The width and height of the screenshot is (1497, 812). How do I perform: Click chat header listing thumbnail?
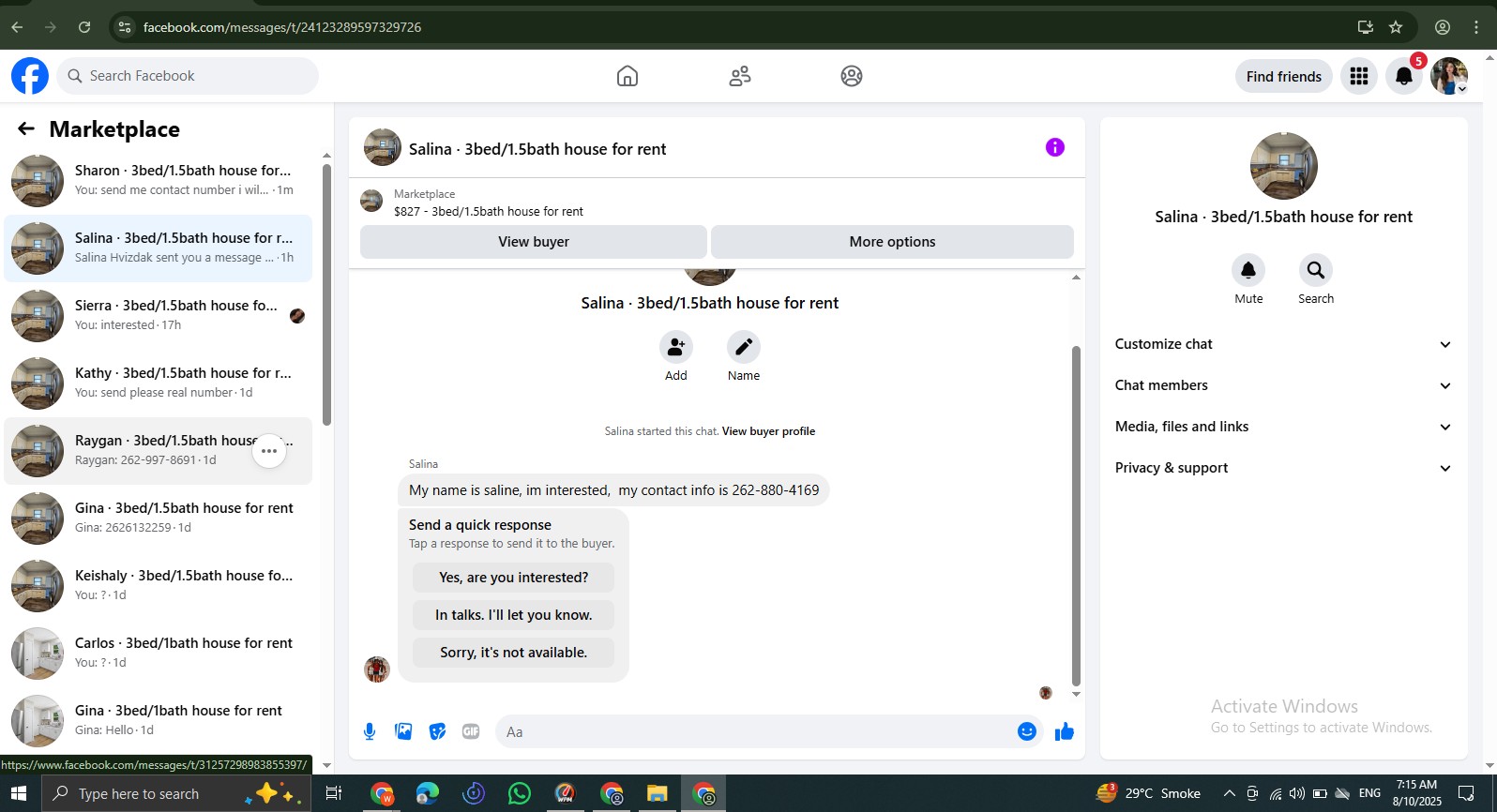[x=383, y=147]
